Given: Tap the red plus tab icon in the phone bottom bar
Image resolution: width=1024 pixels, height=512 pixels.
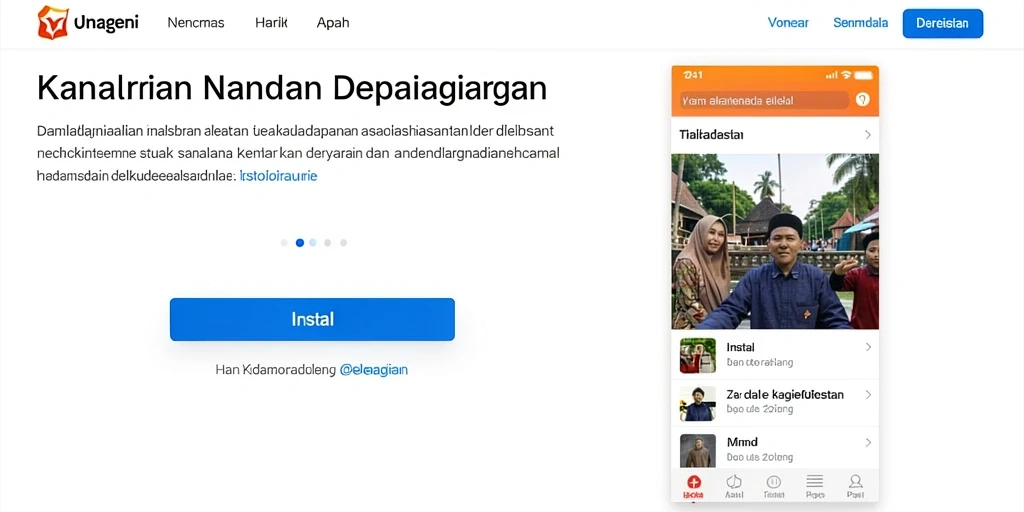Looking at the screenshot, I should (x=694, y=483).
